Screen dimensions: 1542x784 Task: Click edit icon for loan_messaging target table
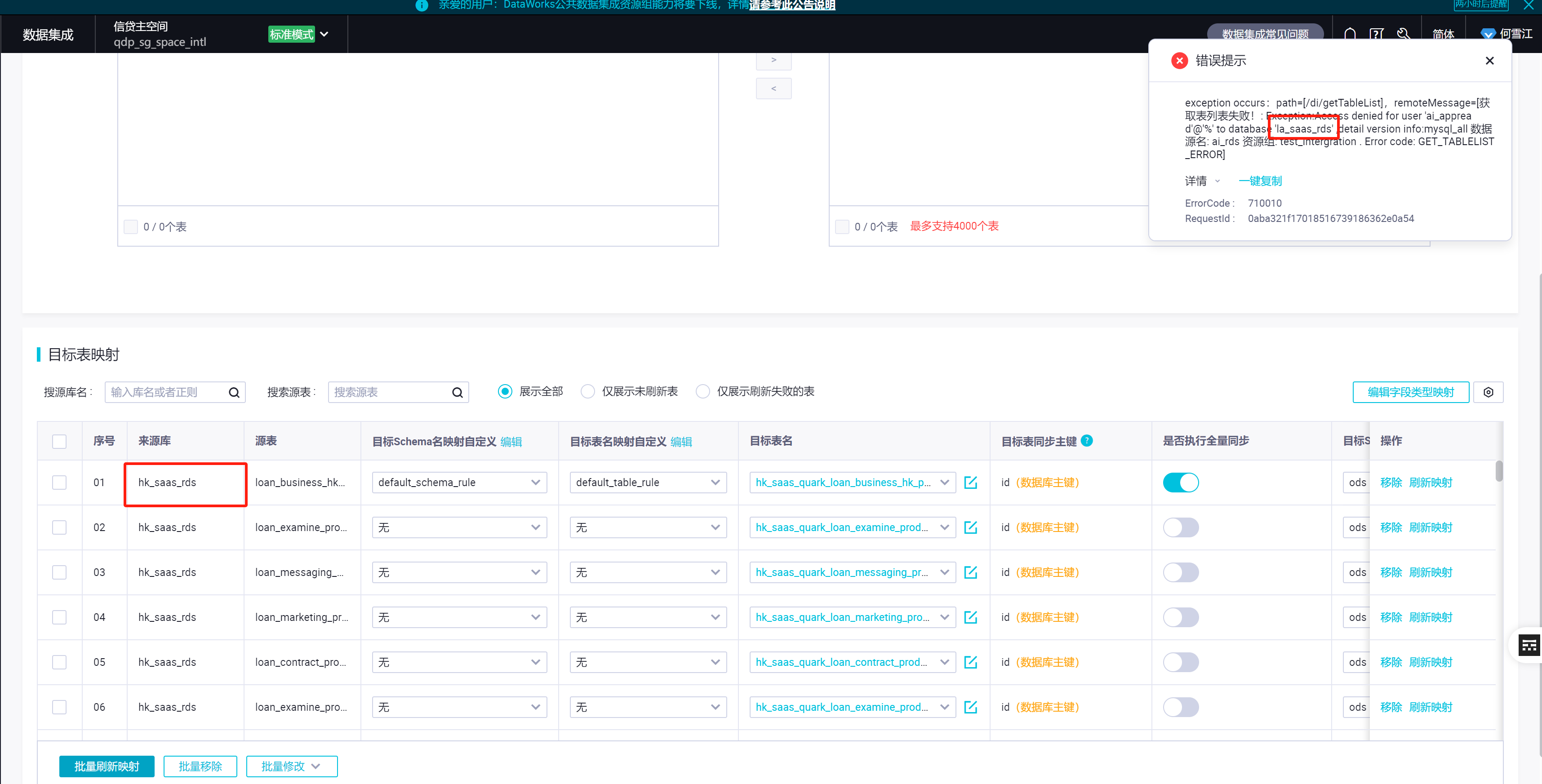pyautogui.click(x=970, y=572)
